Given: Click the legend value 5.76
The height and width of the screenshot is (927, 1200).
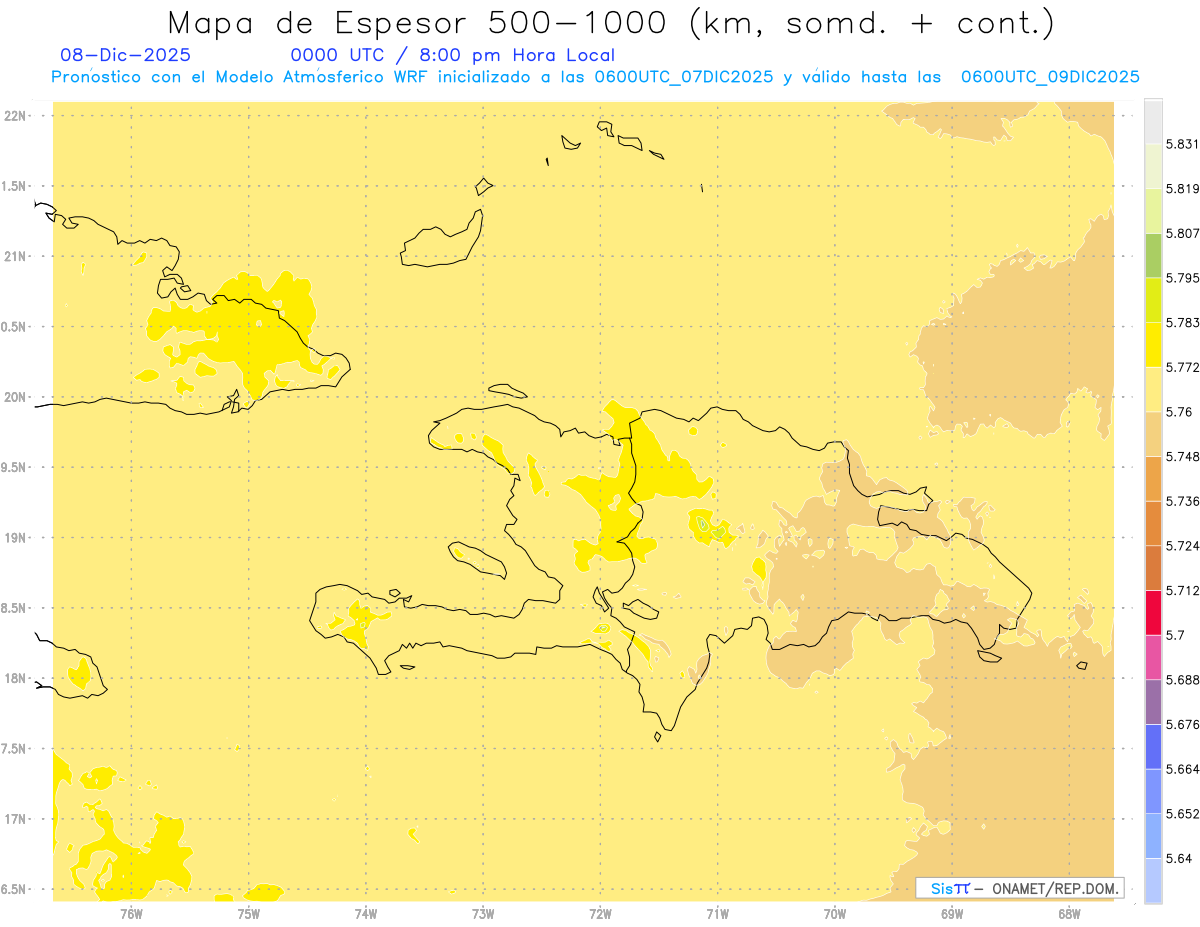Looking at the screenshot, I should (1179, 412).
